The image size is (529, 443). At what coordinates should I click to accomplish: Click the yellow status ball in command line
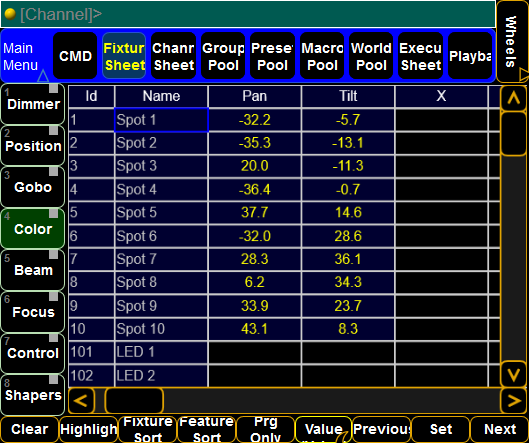tap(10, 14)
